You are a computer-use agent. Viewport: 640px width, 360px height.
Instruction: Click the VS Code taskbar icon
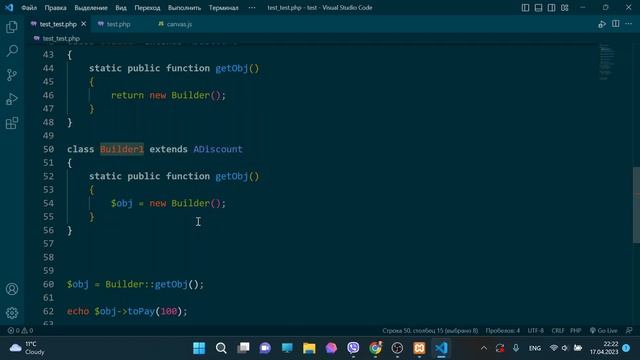441,348
